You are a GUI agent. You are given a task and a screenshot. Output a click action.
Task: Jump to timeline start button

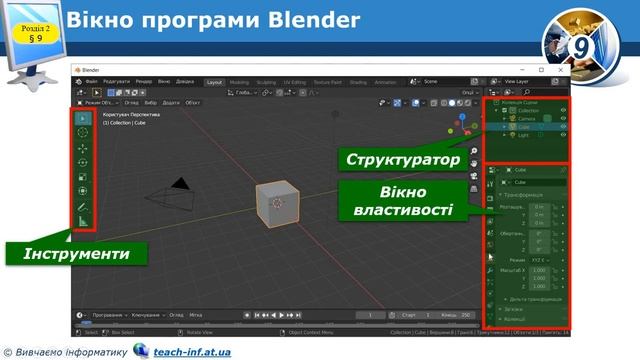click(257, 315)
